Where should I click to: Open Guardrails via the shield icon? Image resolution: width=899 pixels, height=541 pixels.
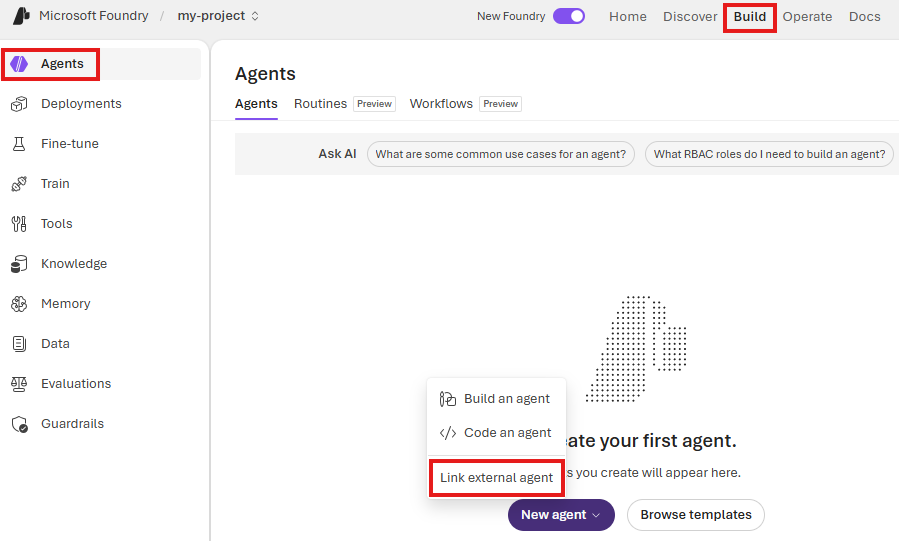click(19, 424)
